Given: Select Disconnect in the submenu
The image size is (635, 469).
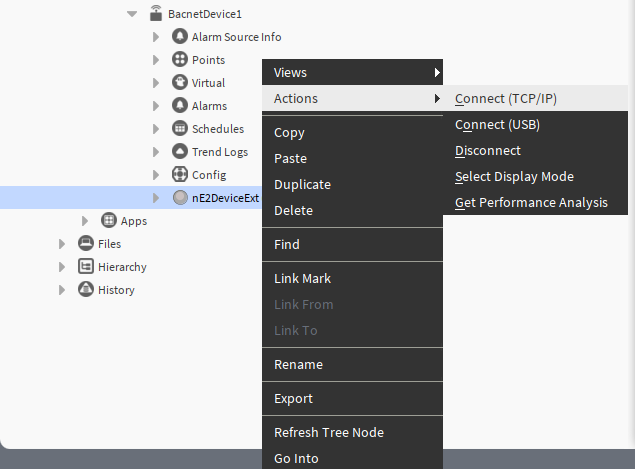Looking at the screenshot, I should click(488, 151).
